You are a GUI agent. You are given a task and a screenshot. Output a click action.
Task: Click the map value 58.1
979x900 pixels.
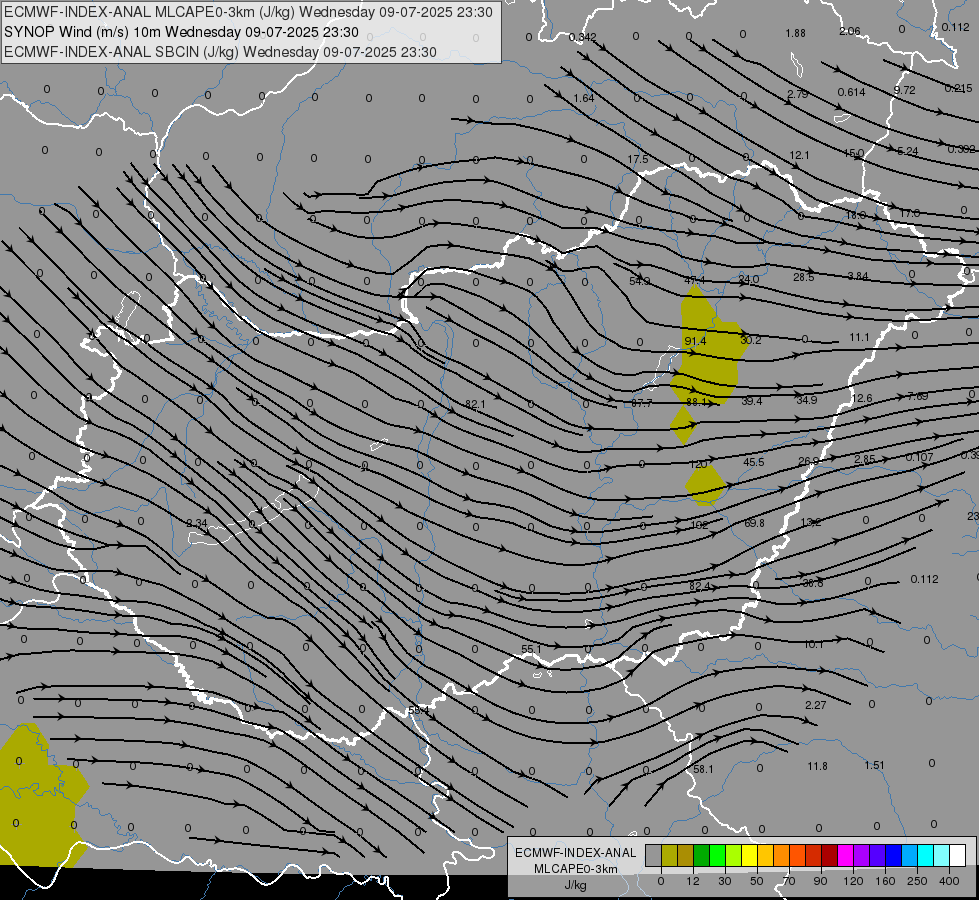pyautogui.click(x=703, y=769)
